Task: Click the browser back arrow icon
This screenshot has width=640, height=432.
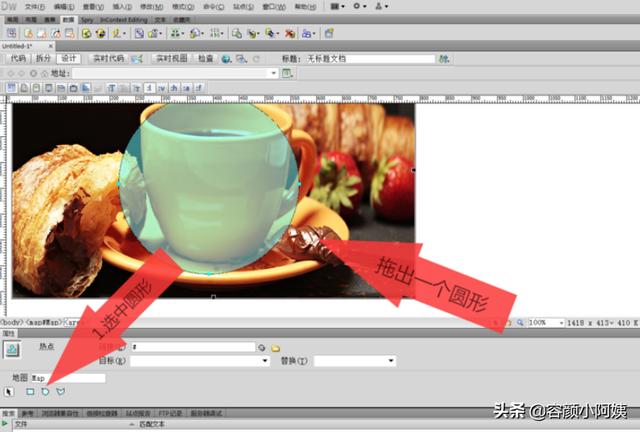Action: 11,73
